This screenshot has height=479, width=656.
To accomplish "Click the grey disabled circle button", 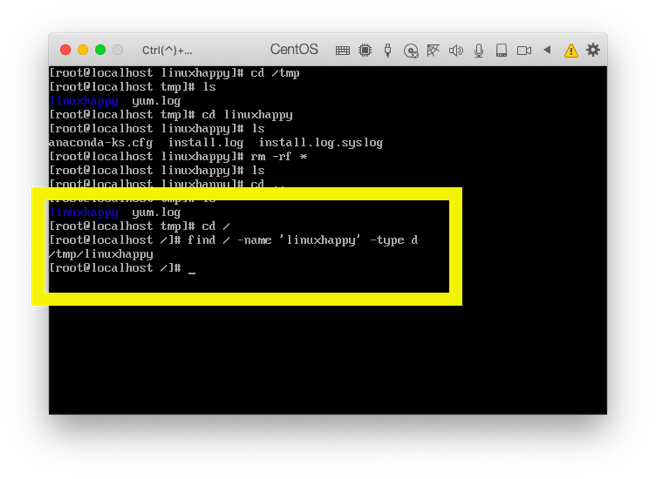I will pyautogui.click(x=118, y=50).
